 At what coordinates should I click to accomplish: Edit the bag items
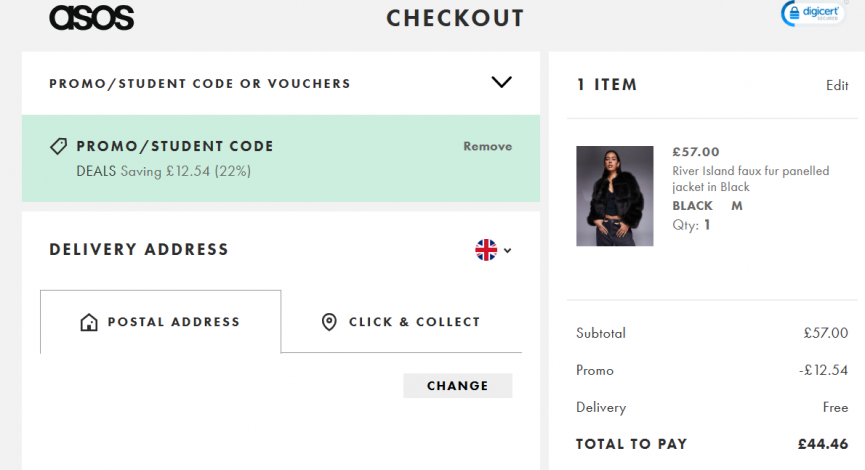click(837, 85)
